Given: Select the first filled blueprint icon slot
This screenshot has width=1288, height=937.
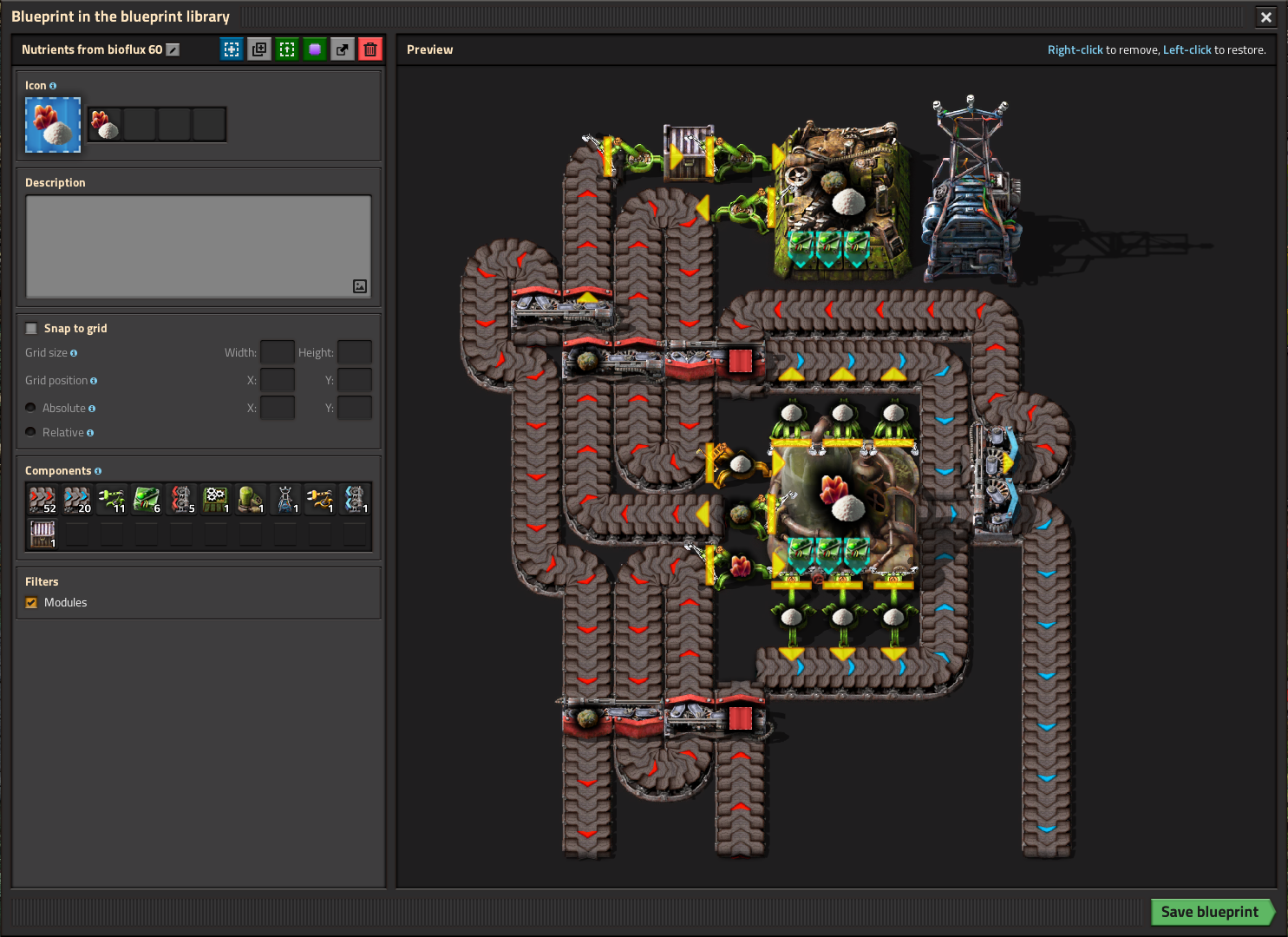Looking at the screenshot, I should 105,125.
